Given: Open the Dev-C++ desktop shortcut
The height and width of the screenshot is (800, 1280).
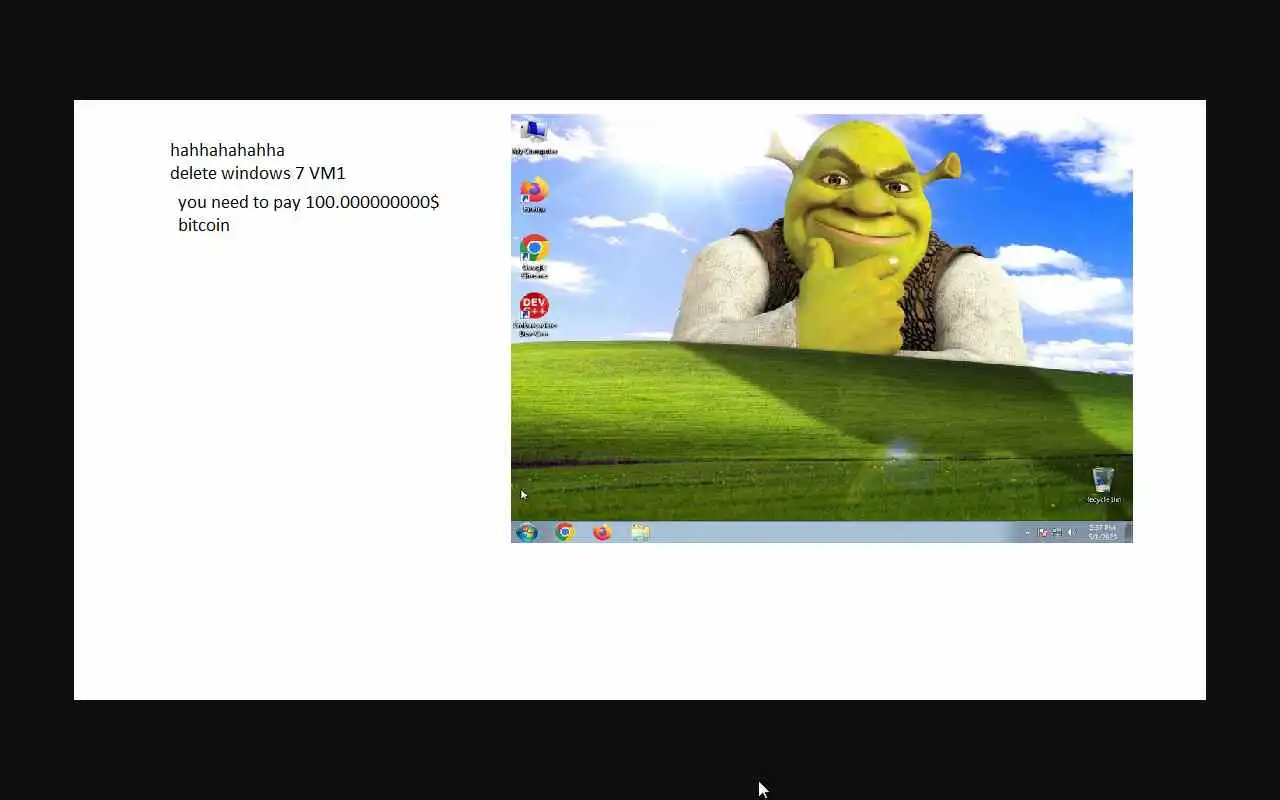Looking at the screenshot, I should (x=534, y=315).
